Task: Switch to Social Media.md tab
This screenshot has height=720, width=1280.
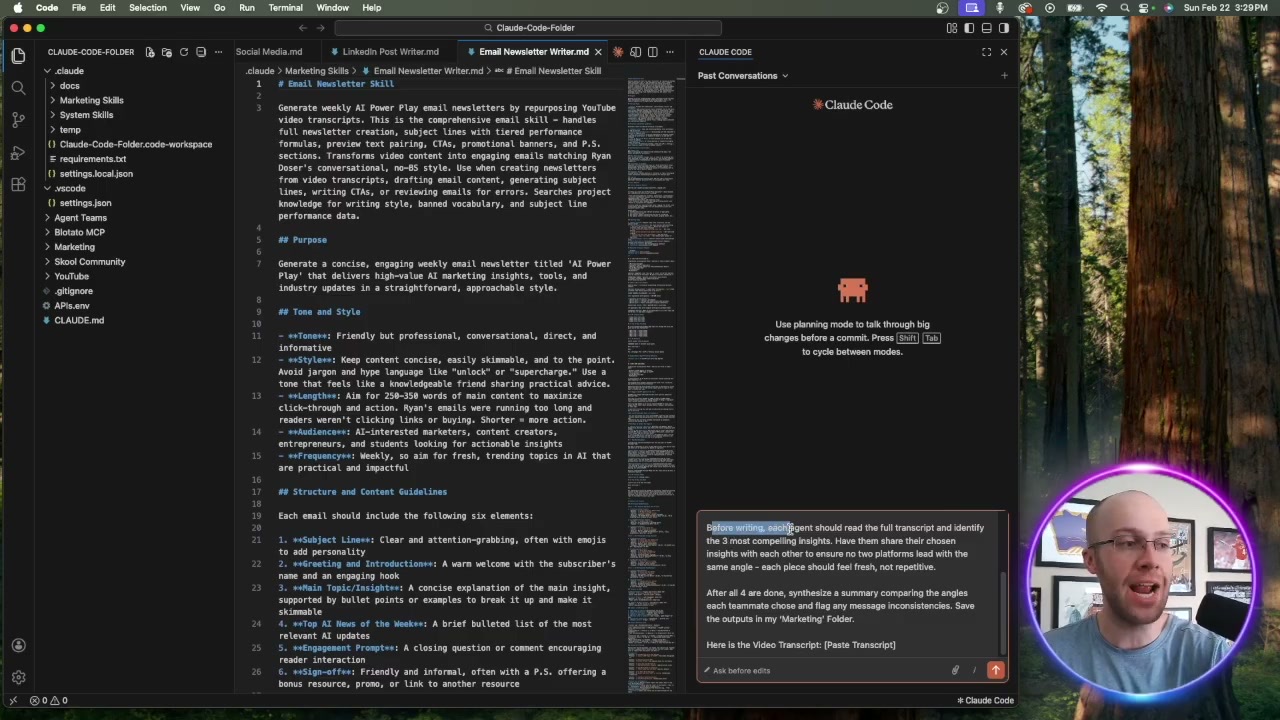Action: click(269, 52)
